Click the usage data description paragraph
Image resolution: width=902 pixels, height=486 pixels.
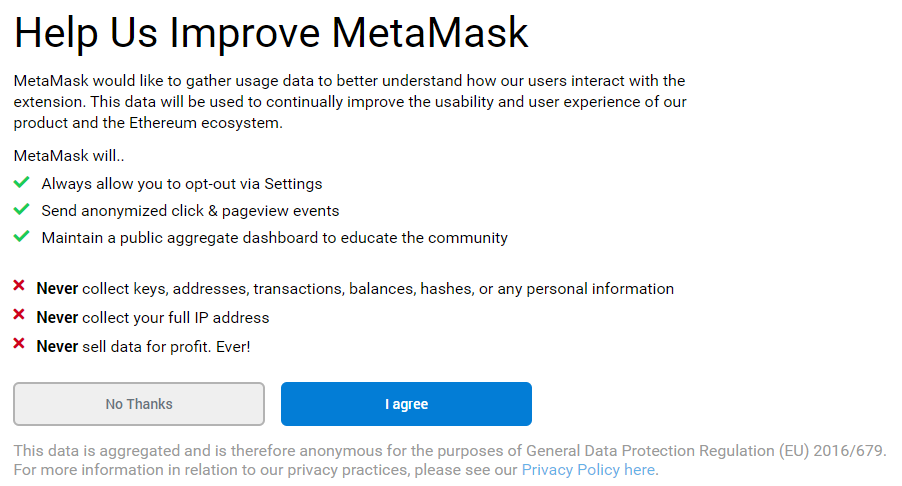coord(350,102)
